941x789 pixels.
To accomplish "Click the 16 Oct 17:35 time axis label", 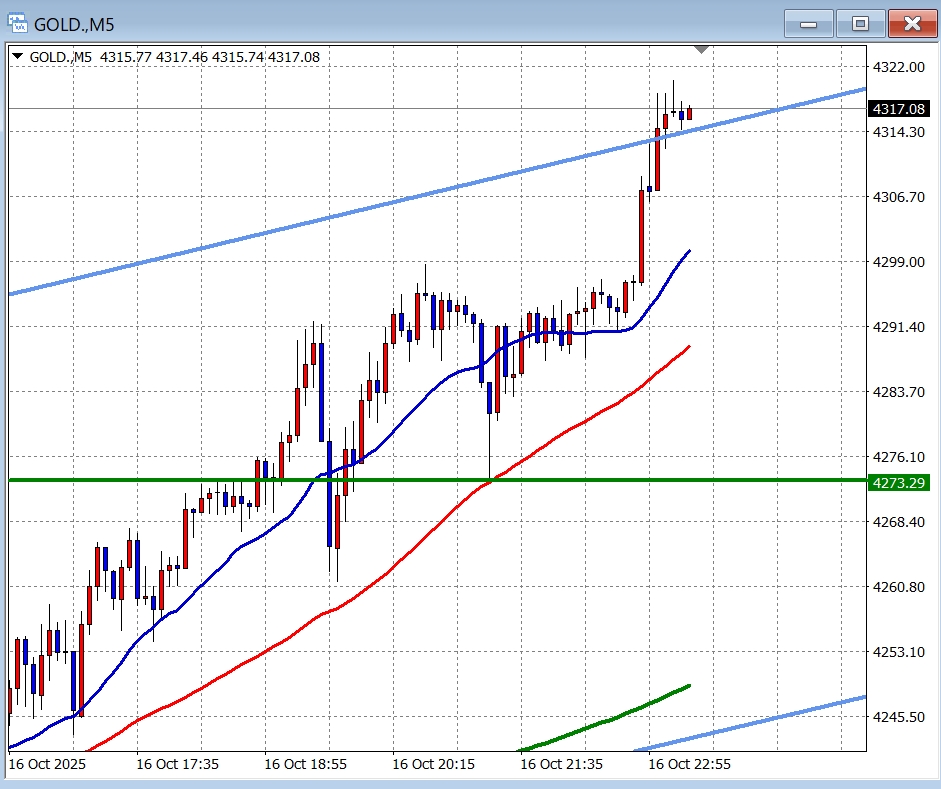I will (177, 764).
